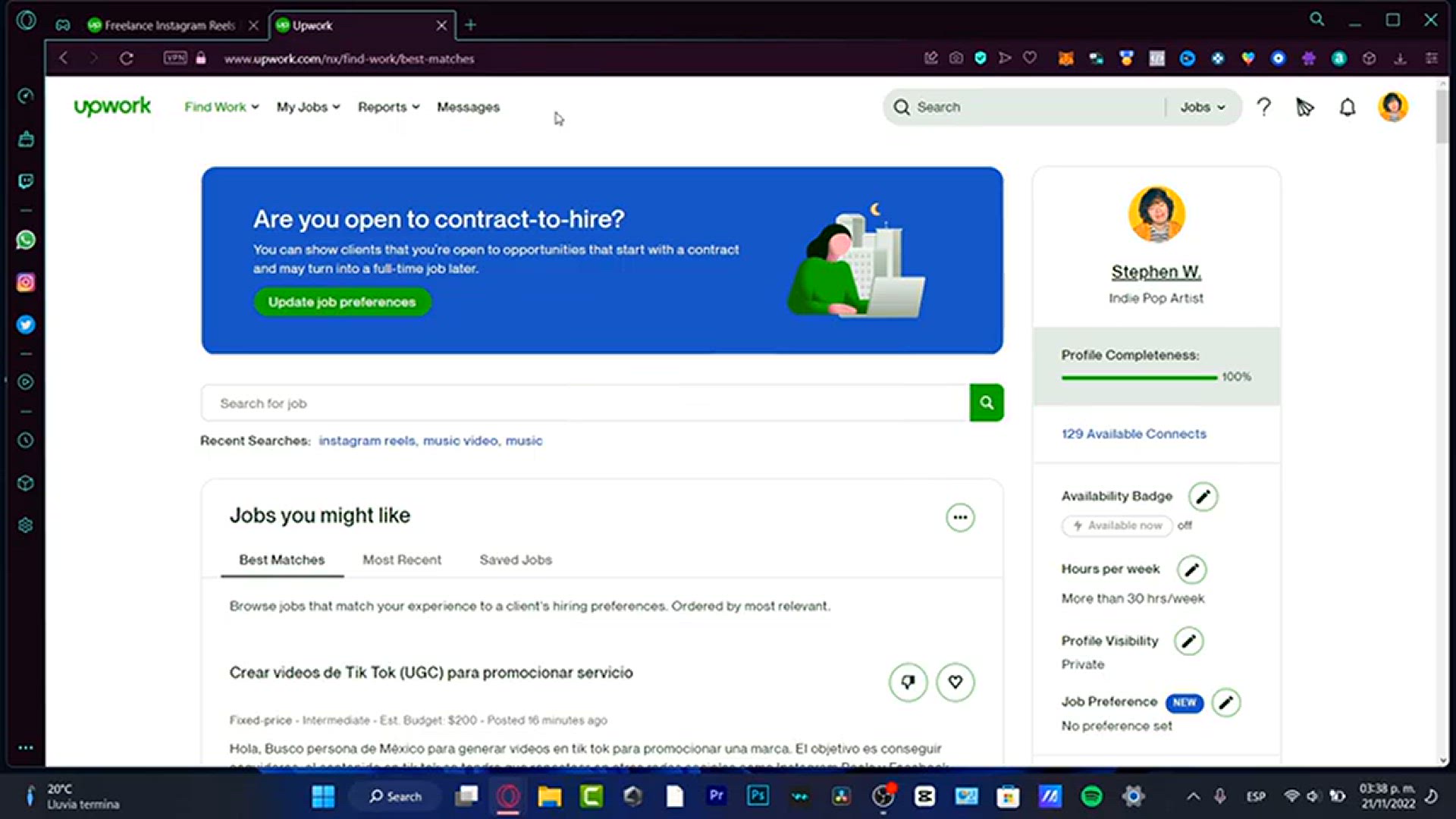Toggle the VPN badge in address bar

pyautogui.click(x=175, y=58)
